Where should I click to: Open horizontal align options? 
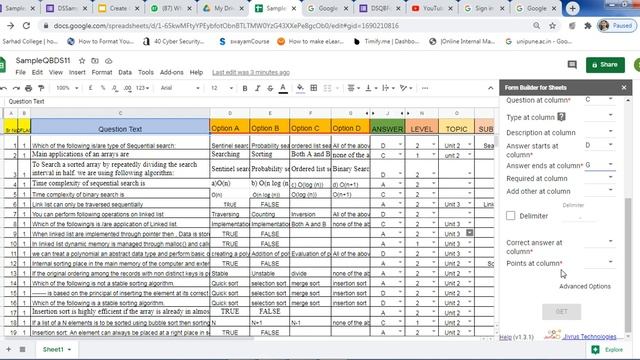pos(353,88)
